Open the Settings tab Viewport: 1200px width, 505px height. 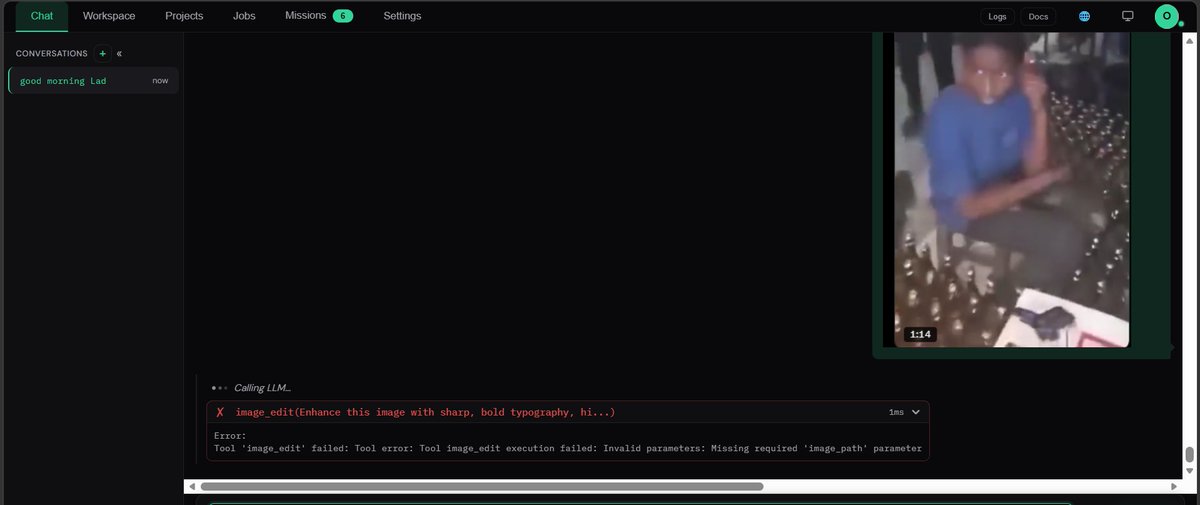click(x=402, y=16)
